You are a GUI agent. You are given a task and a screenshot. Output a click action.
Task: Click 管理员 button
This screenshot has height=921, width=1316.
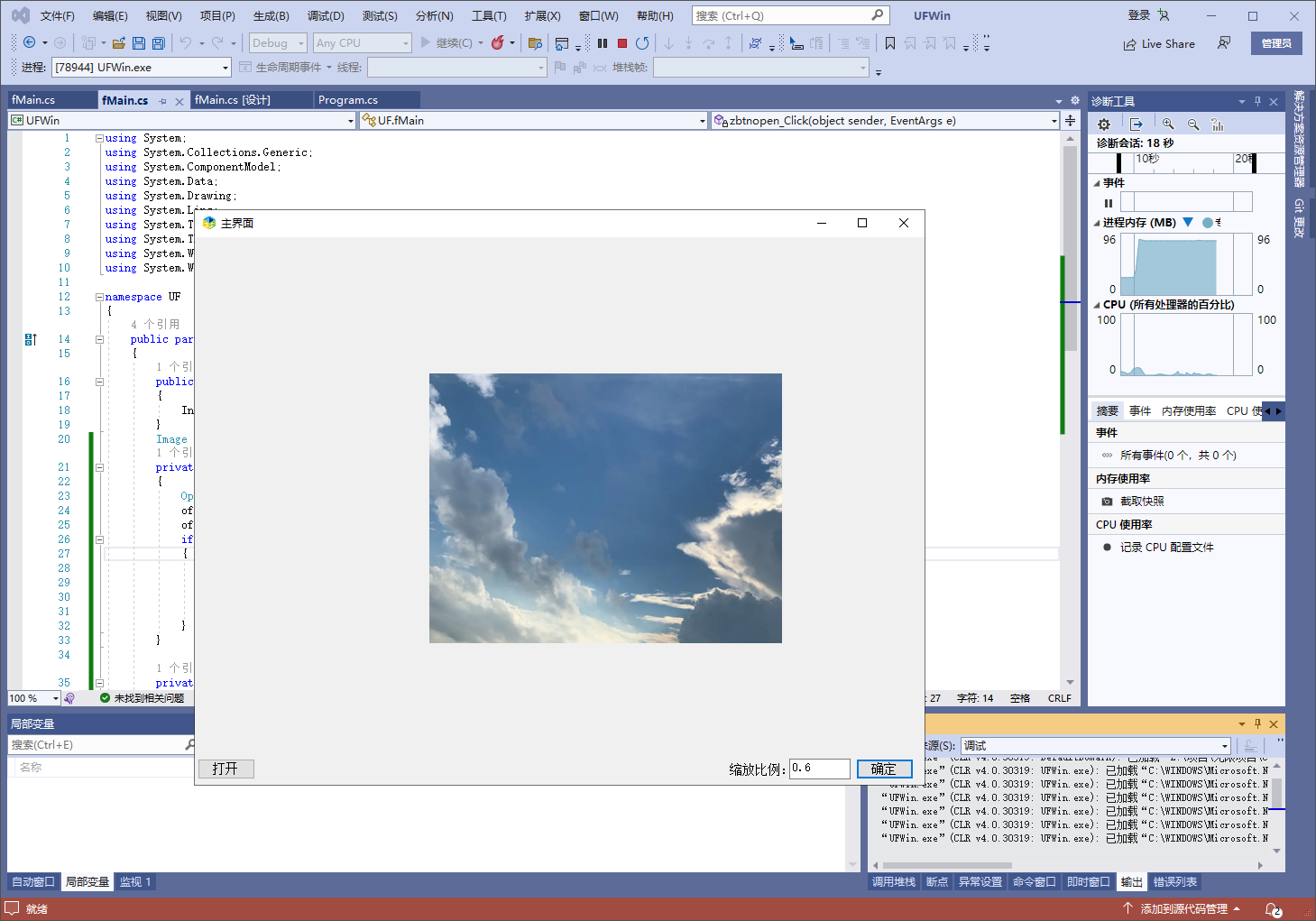click(x=1276, y=43)
